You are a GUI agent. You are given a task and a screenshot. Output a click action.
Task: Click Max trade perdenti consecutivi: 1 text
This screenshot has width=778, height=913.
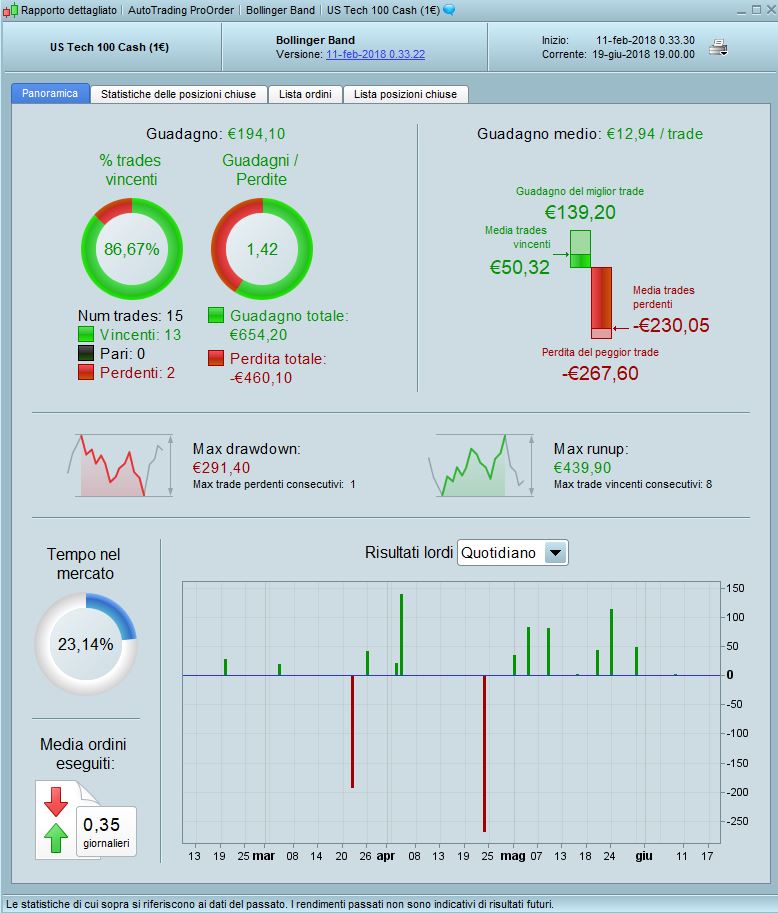pyautogui.click(x=274, y=484)
